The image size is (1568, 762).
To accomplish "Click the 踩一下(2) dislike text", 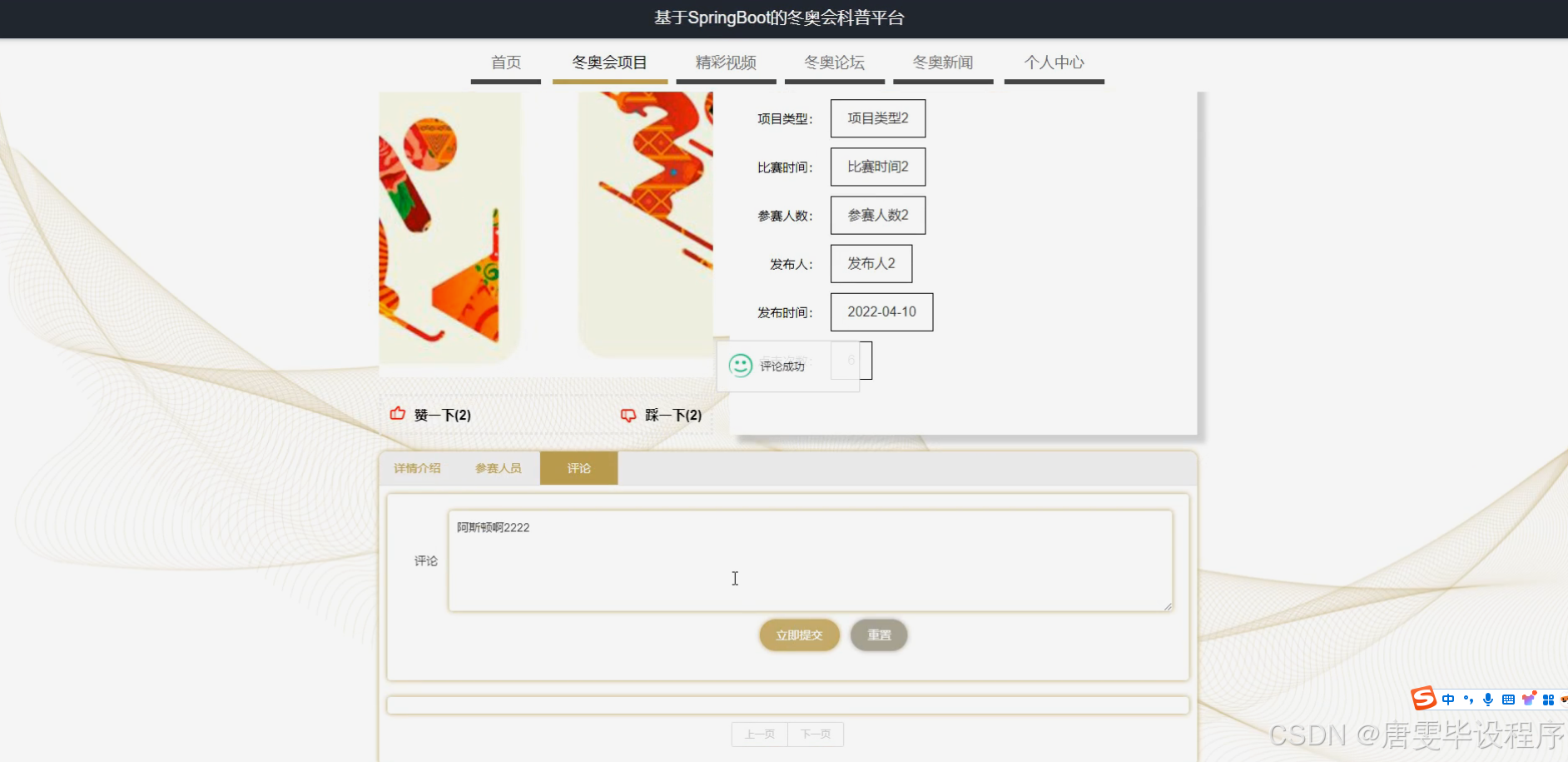I will (673, 415).
